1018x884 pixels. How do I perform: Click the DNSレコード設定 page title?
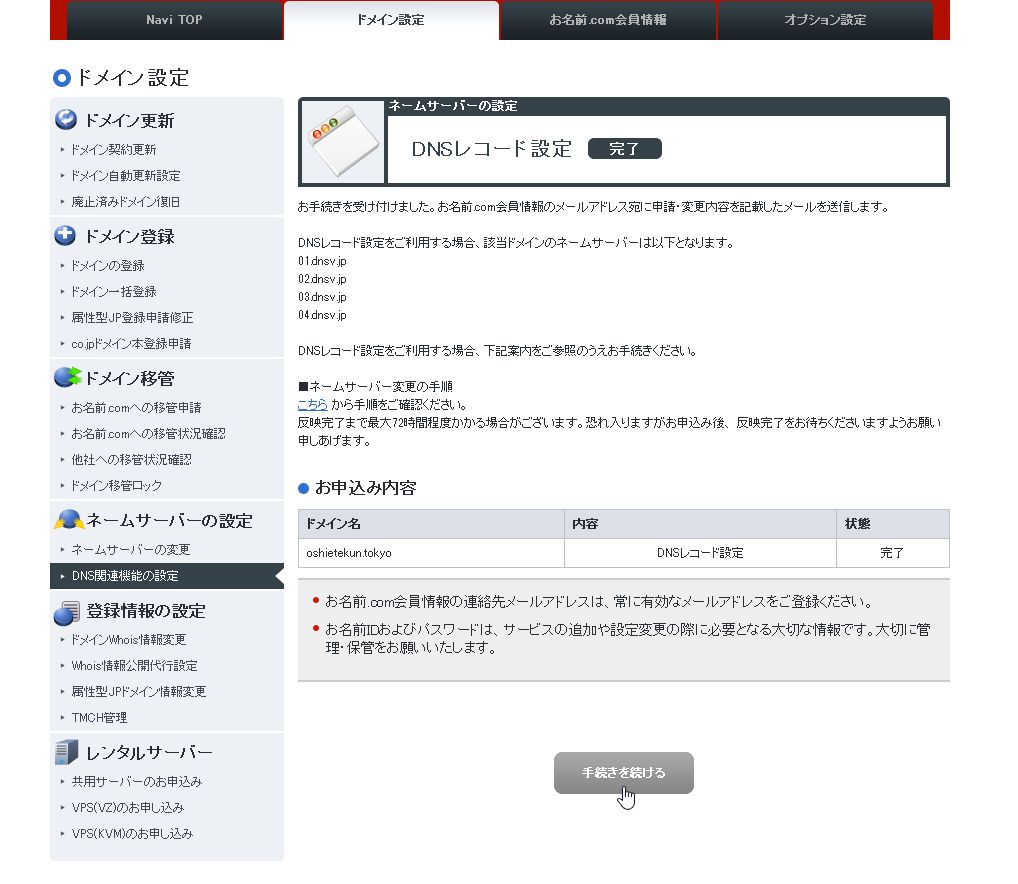click(491, 149)
